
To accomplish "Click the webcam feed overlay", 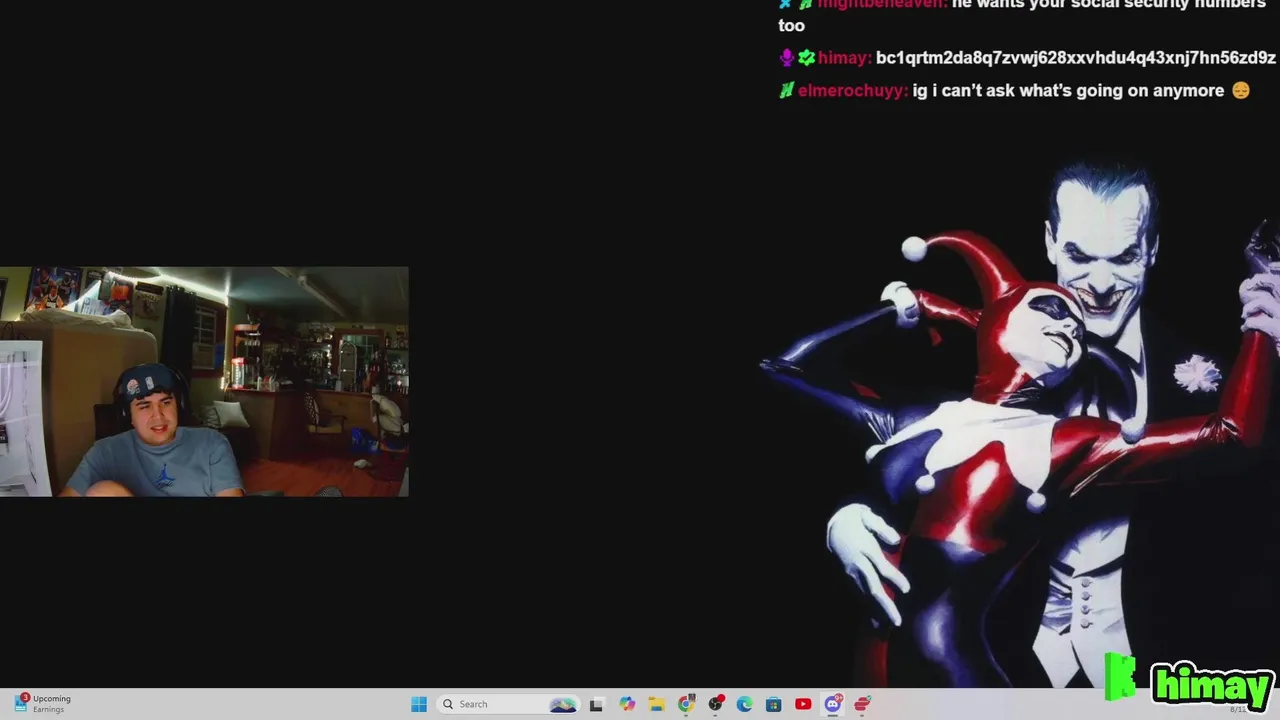I will (x=204, y=381).
